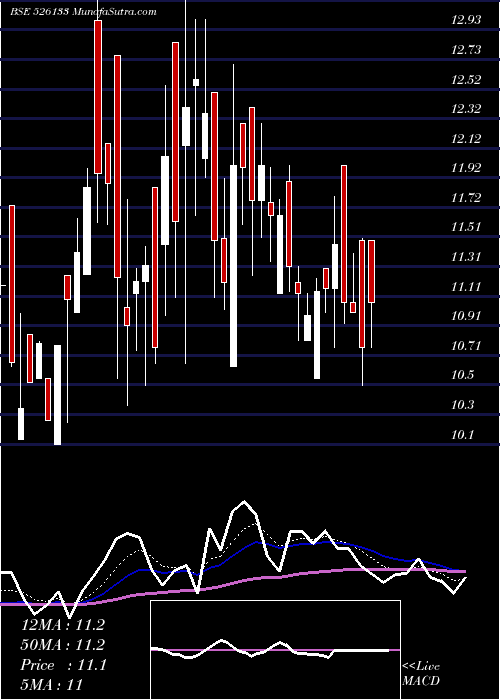Click the 11.72 price axis label
The image size is (500, 700).
[x=466, y=197]
